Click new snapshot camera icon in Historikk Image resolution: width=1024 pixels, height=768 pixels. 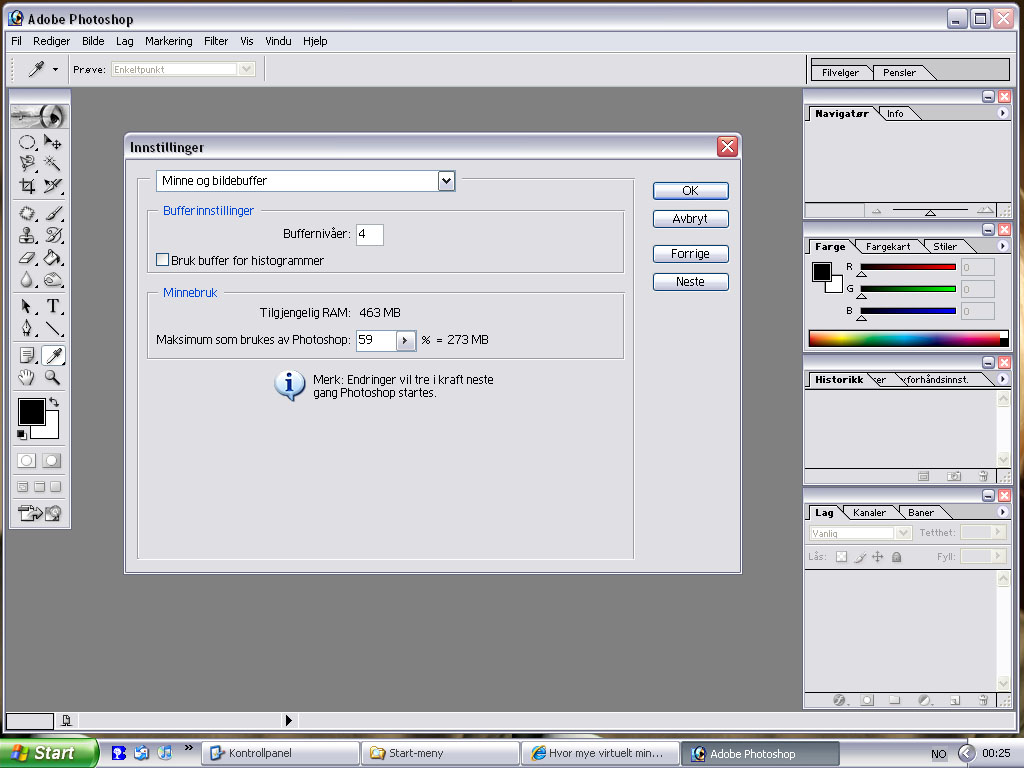(954, 476)
